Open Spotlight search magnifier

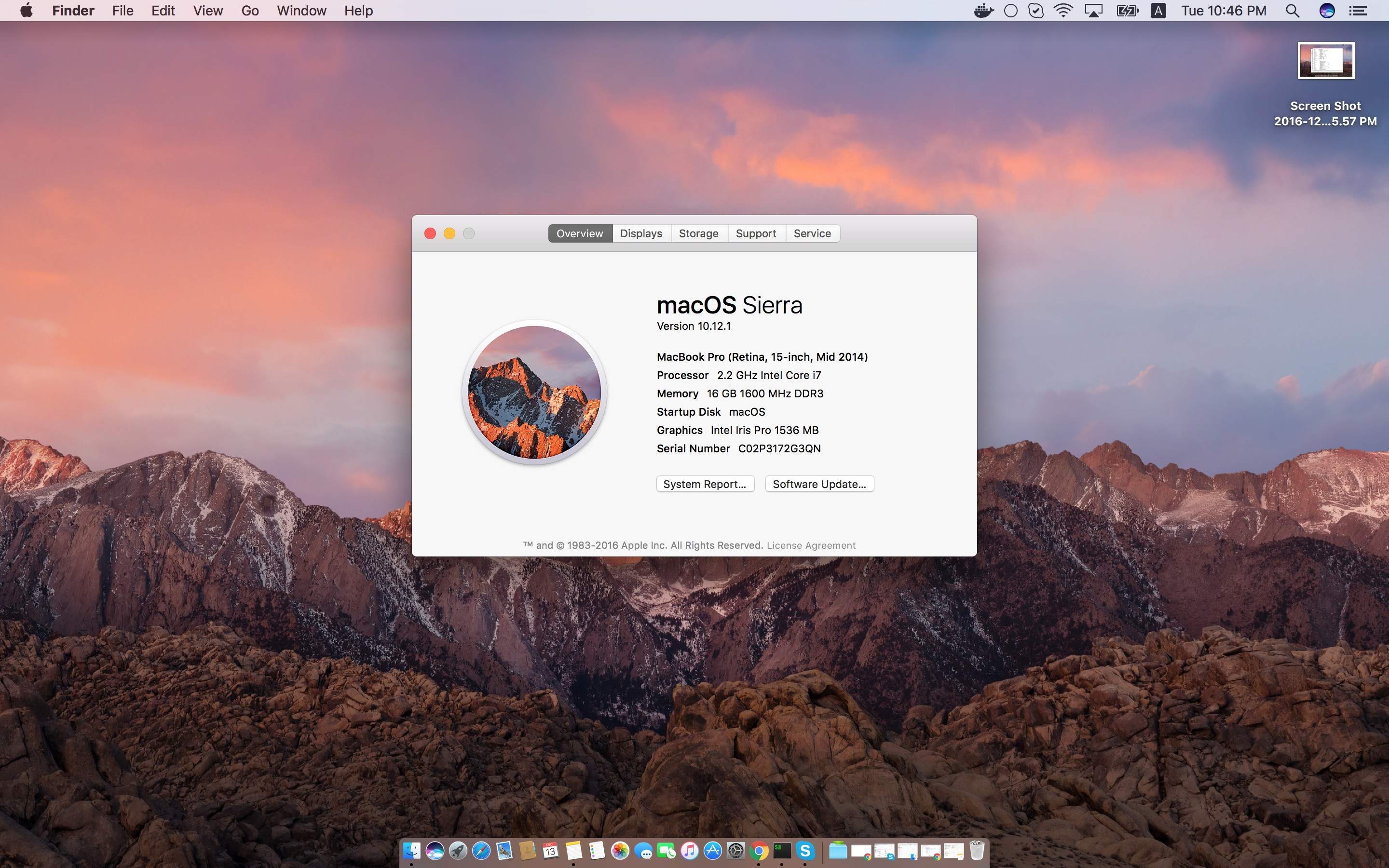point(1292,10)
